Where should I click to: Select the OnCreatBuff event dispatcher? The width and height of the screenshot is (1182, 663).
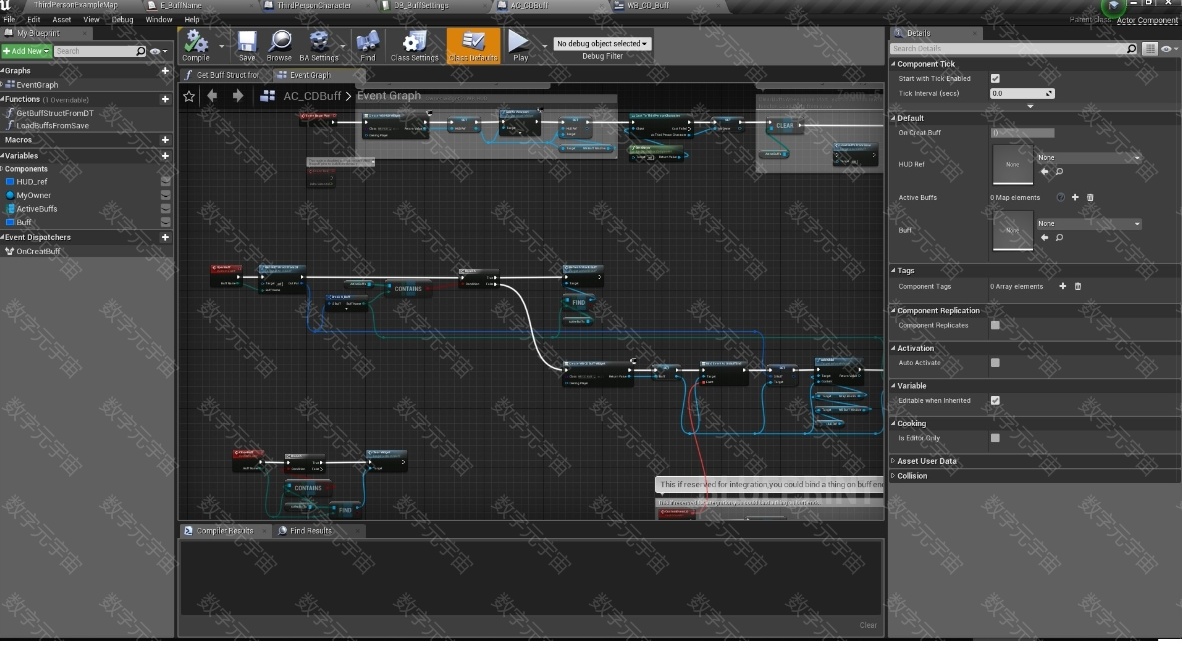(x=38, y=252)
